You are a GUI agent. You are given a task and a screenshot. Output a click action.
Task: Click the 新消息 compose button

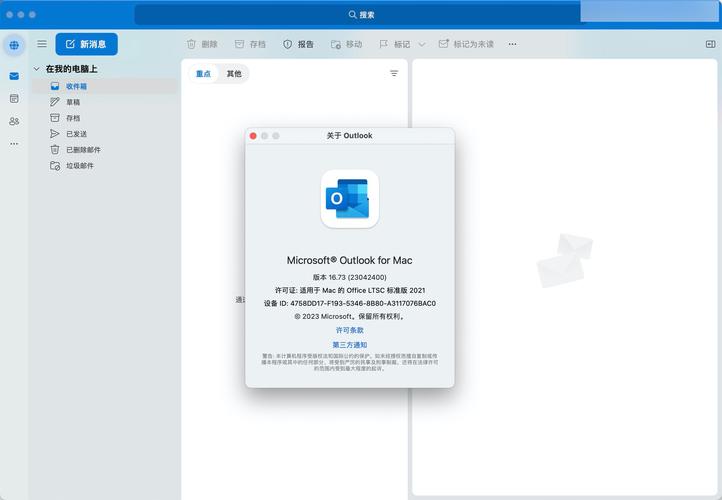[x=86, y=44]
